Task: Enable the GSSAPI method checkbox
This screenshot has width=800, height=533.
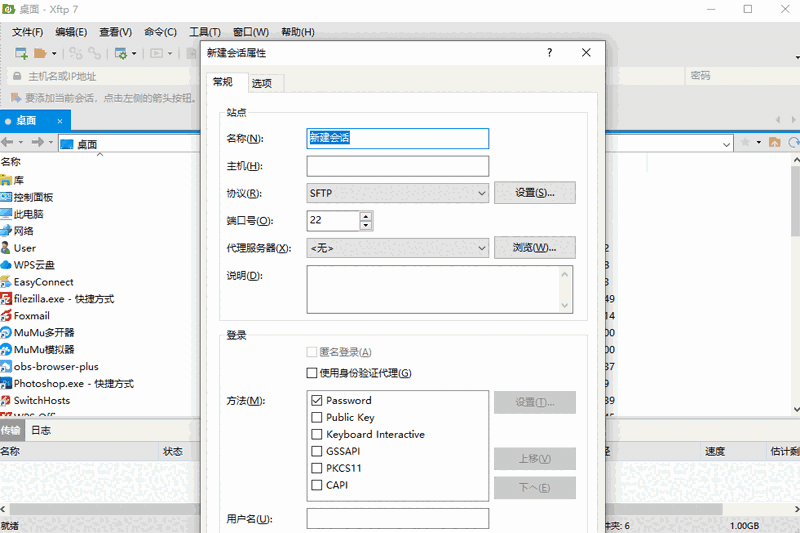Action: click(x=316, y=451)
